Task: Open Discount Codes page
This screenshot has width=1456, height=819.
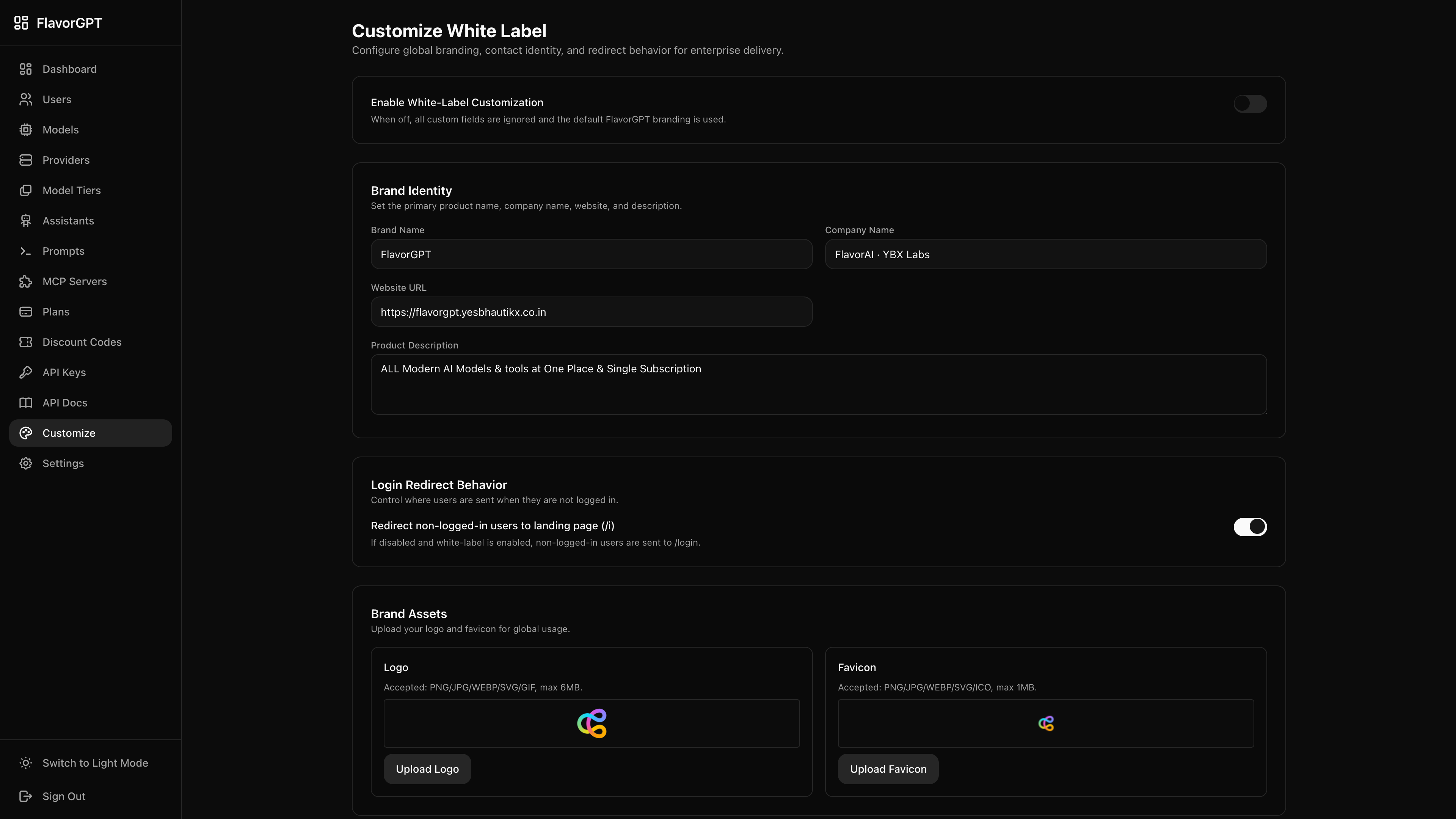Action: pyautogui.click(x=91, y=342)
